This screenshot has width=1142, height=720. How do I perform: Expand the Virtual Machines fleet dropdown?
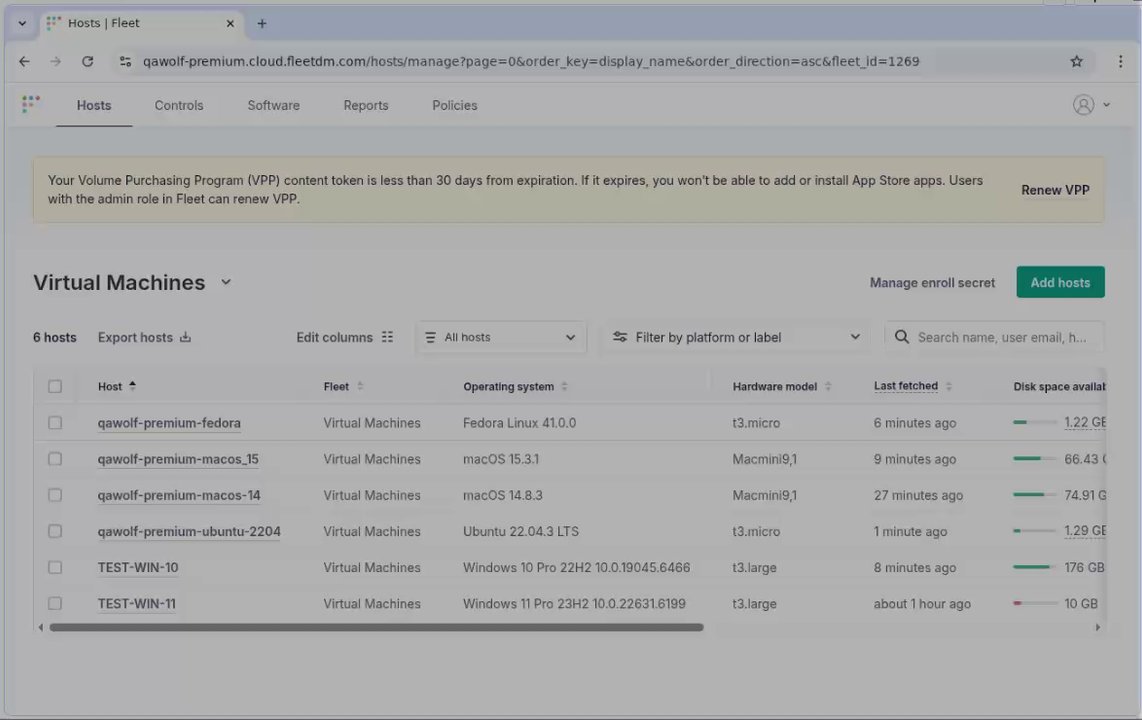[x=226, y=282]
